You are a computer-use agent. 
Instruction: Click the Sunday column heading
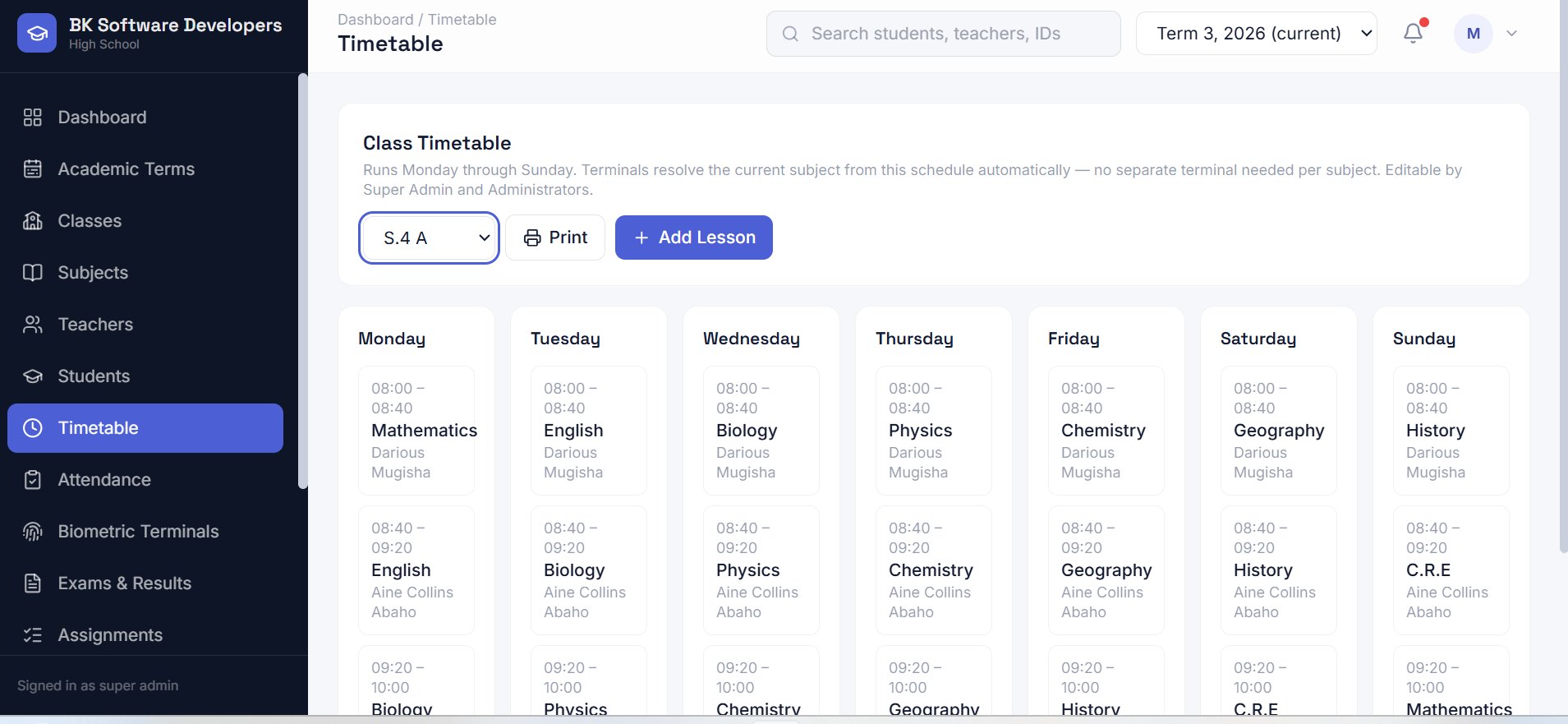(x=1424, y=339)
